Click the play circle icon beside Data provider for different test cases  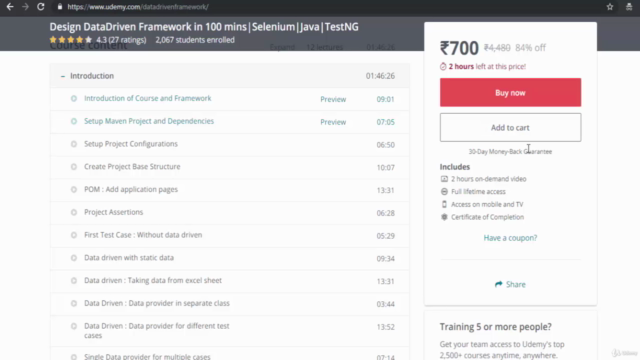coord(74,326)
